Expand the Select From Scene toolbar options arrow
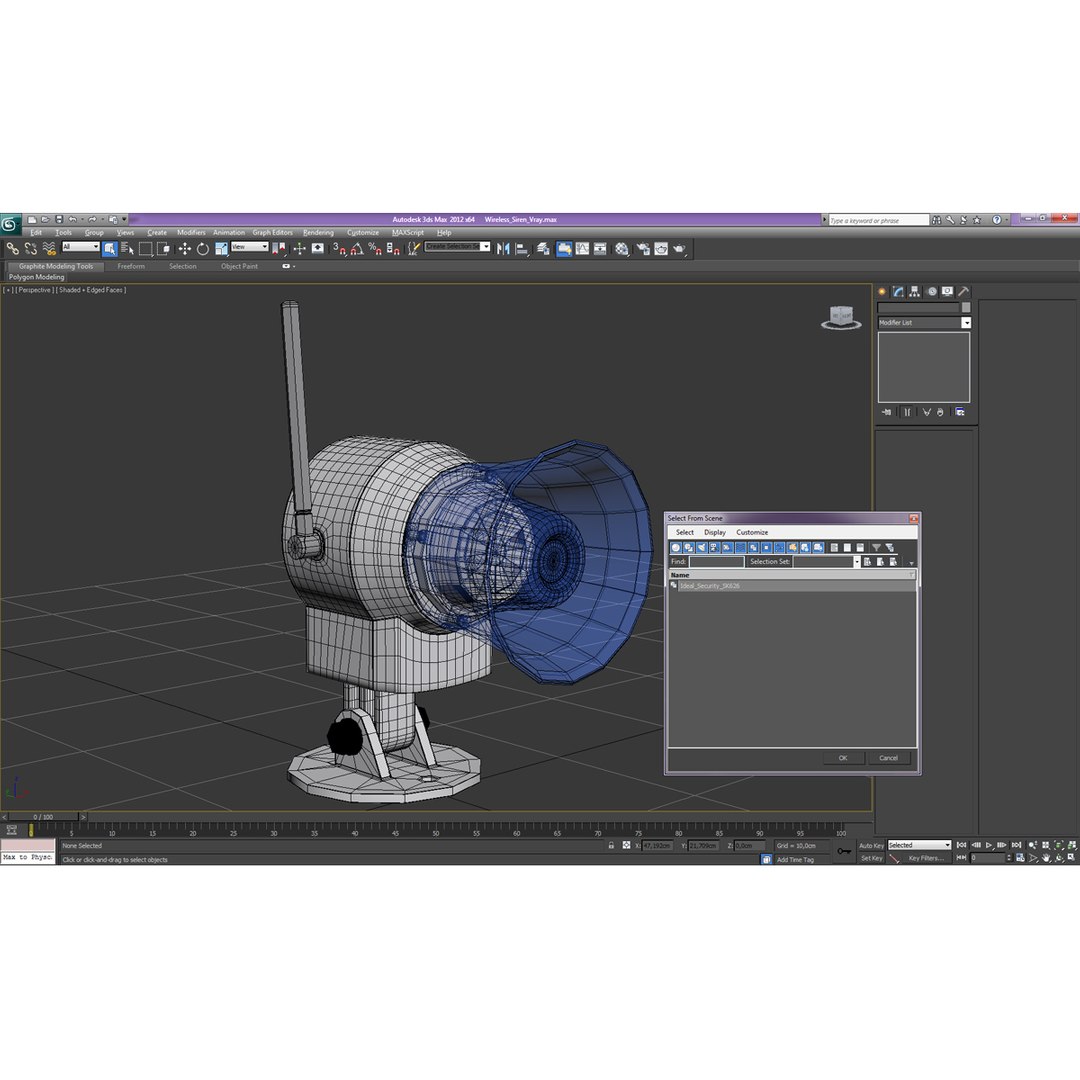The width and height of the screenshot is (1080, 1080). coord(911,563)
